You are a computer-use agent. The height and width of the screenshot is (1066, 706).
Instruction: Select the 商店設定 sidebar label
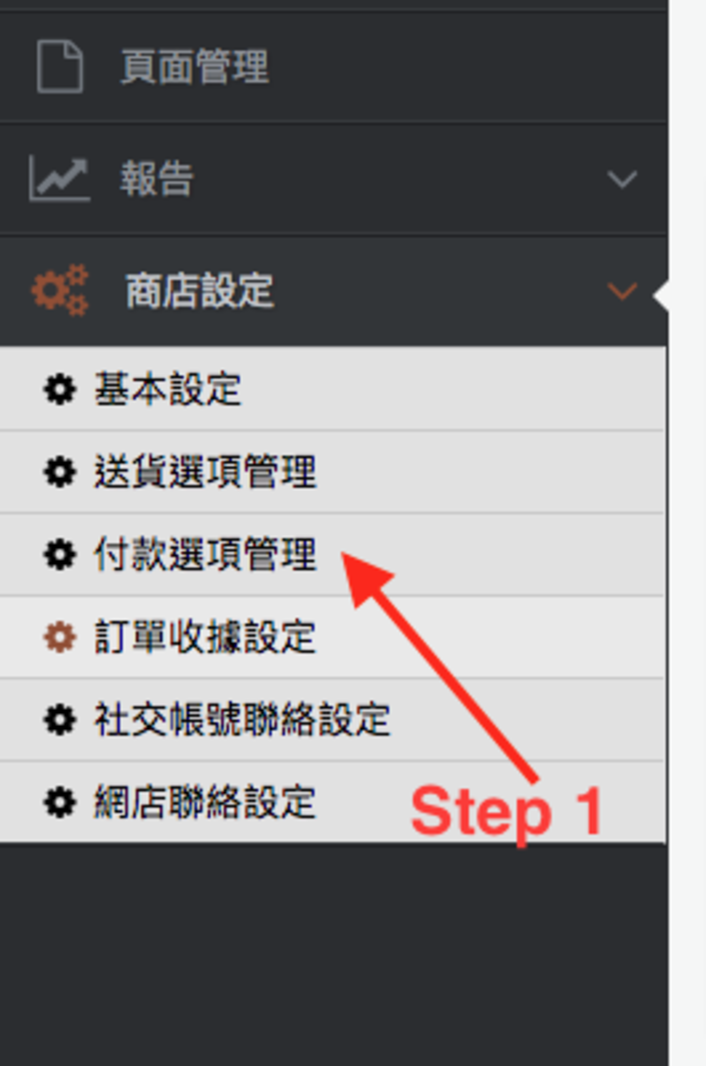click(200, 291)
